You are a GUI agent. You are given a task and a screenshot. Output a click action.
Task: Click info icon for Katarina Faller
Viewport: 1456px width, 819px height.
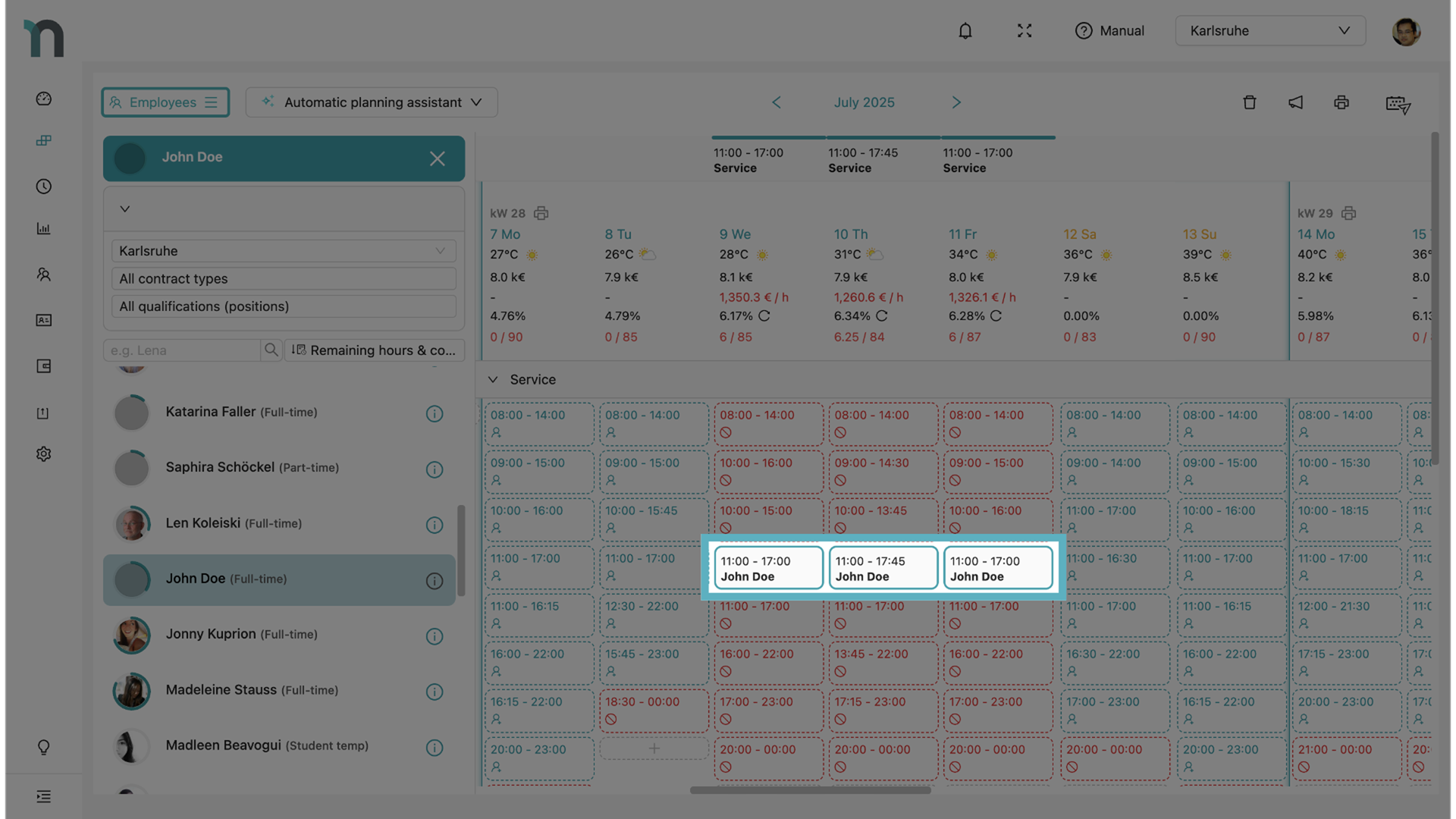click(x=435, y=414)
